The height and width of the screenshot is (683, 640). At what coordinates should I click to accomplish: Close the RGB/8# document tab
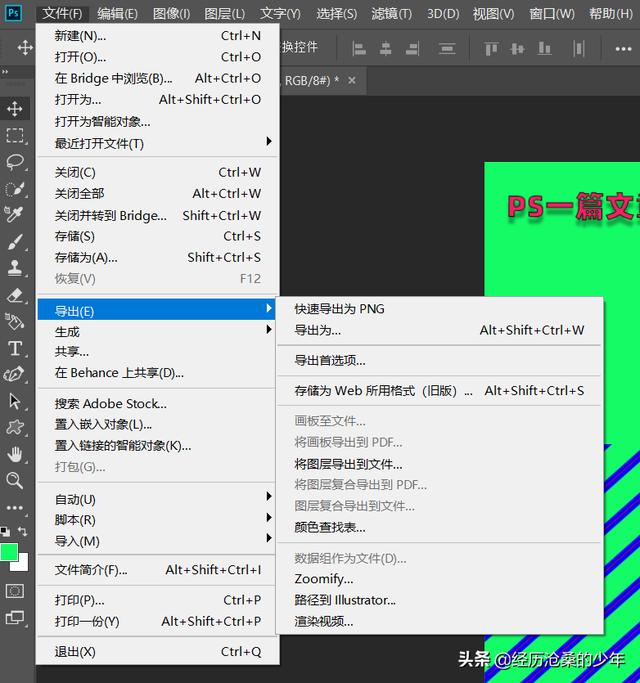[352, 80]
